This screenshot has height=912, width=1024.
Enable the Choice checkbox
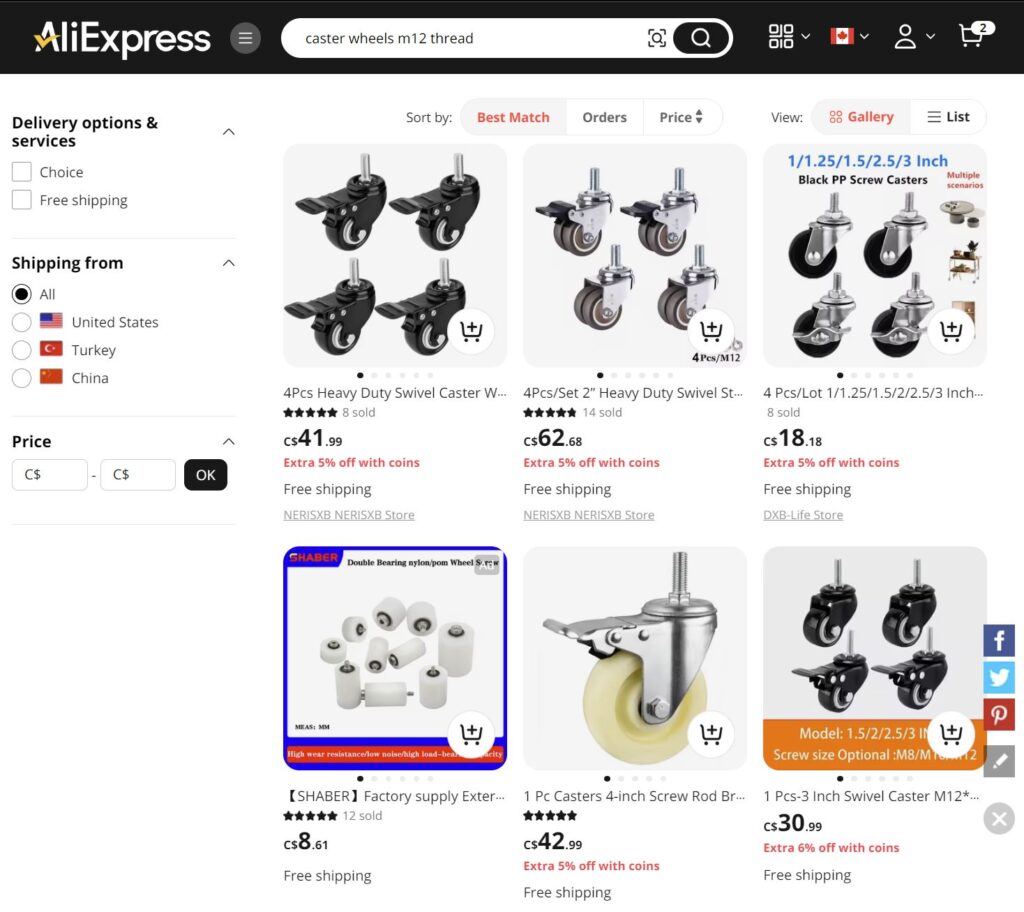coord(22,172)
